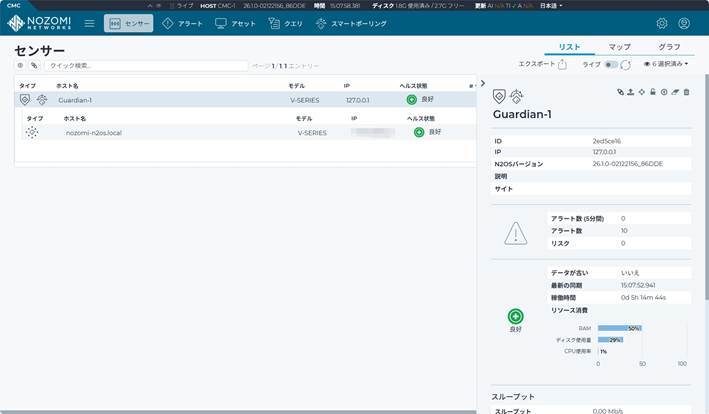
Task: Click the link icon left of quick search
Action: click(x=34, y=66)
